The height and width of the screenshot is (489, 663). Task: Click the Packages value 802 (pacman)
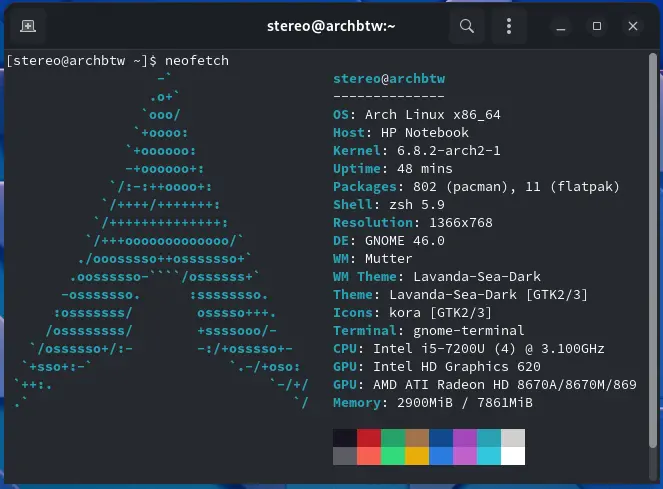(461, 187)
